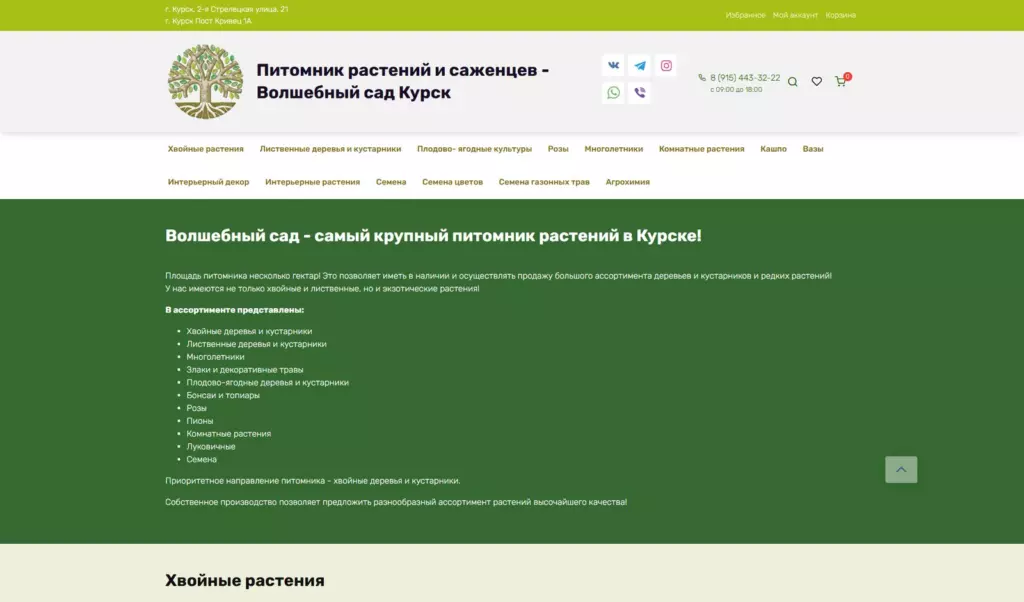Open favorites via the heart icon
This screenshot has width=1024, height=602.
click(x=816, y=82)
